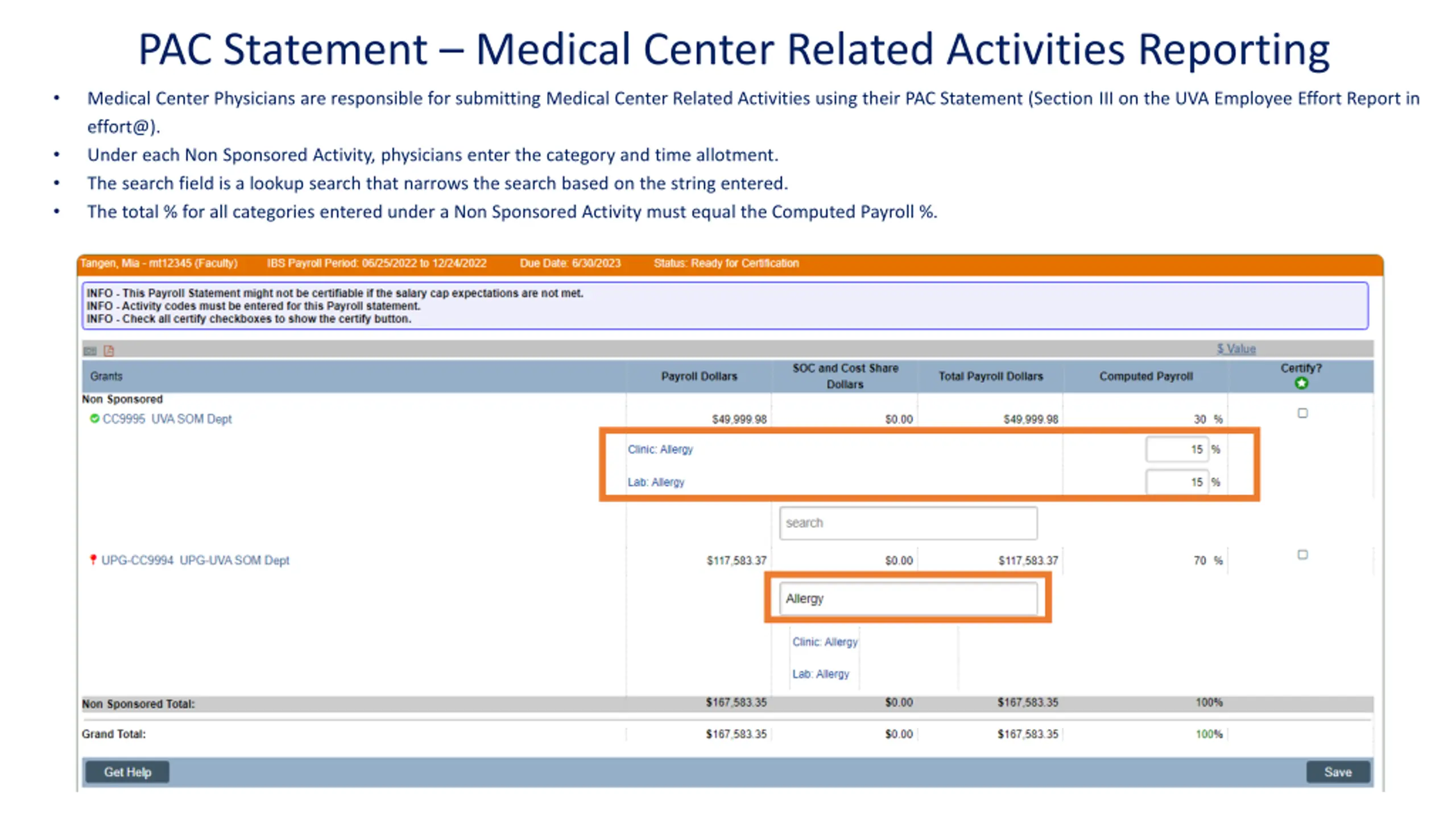Image resolution: width=1456 pixels, height=819 pixels.
Task: Click the $49,999.98 Payroll Dollars value
Action: click(739, 419)
